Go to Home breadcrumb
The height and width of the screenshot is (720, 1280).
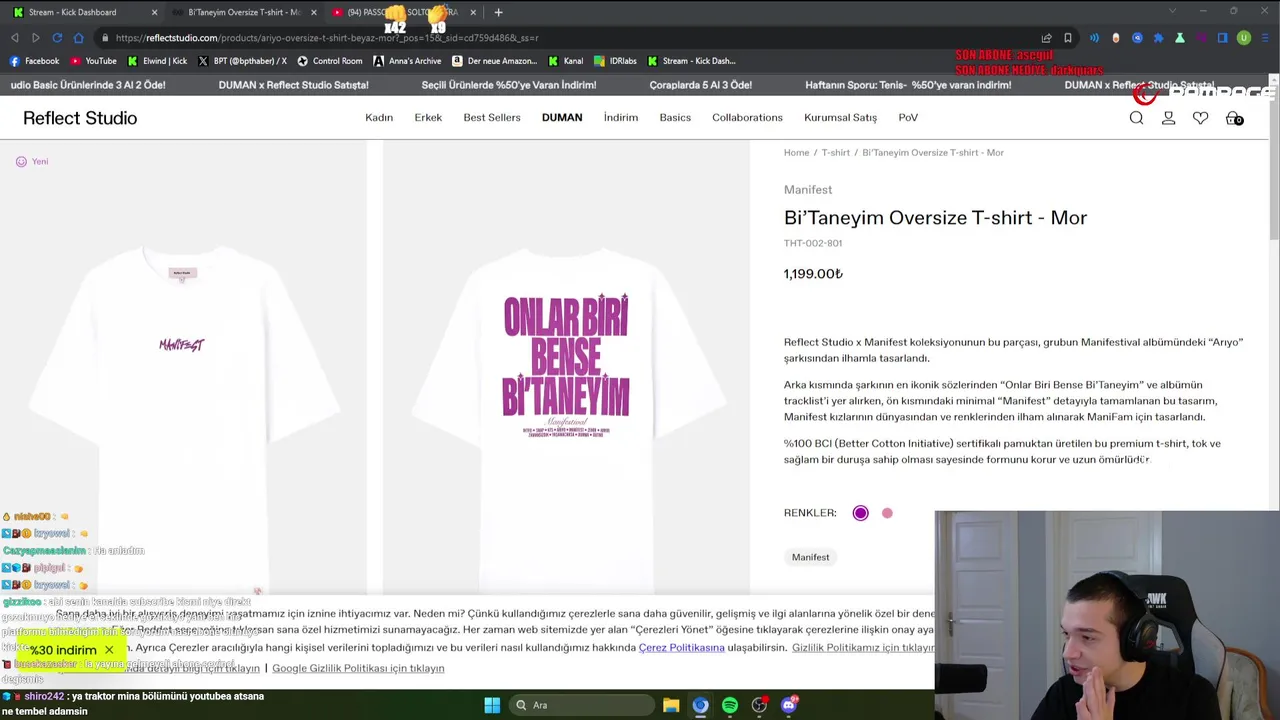pos(796,153)
